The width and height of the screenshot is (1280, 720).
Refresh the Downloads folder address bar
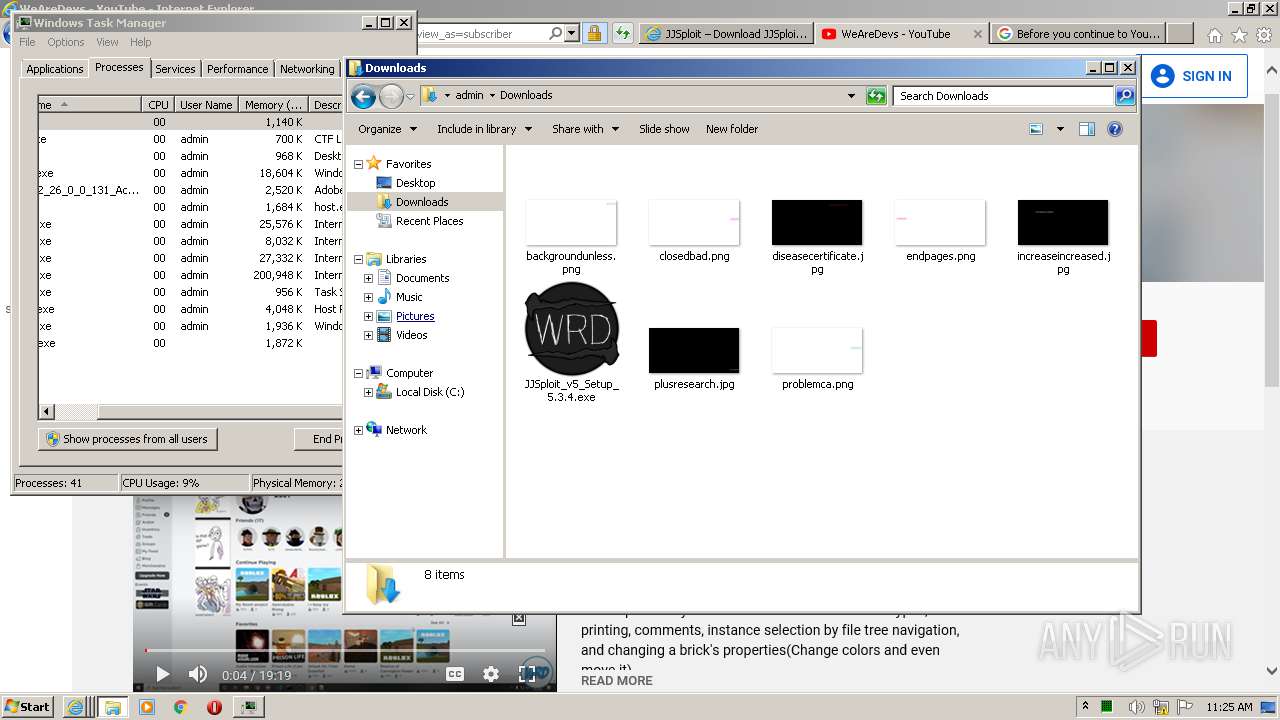click(876, 96)
